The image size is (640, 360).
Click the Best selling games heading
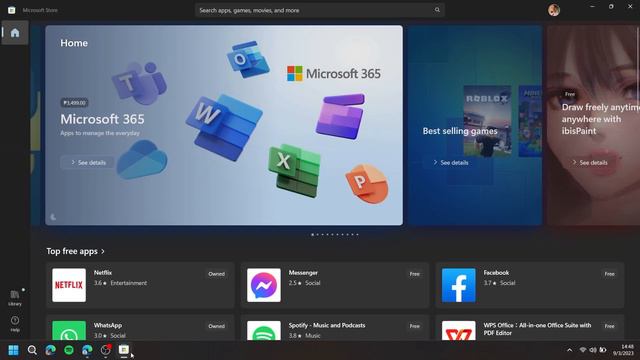tap(460, 131)
